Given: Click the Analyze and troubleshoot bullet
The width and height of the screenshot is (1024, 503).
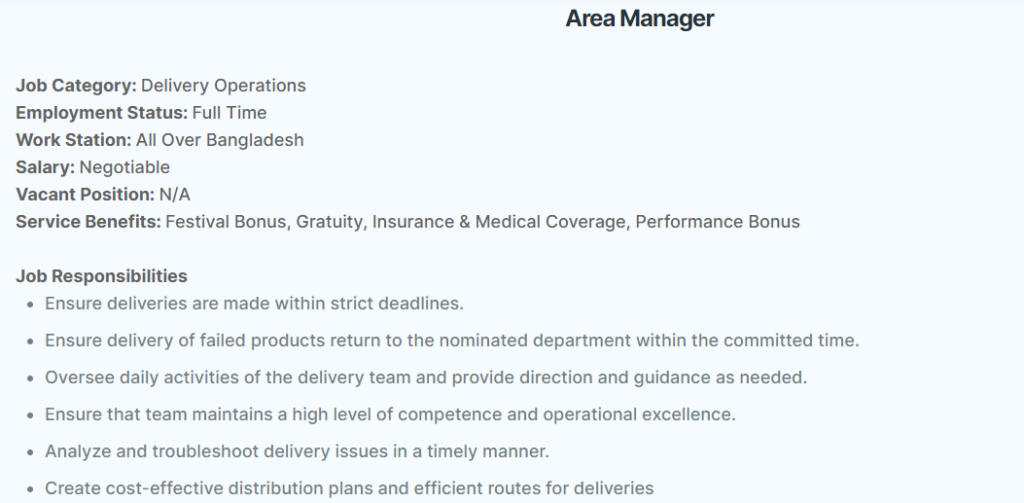Looking at the screenshot, I should tap(296, 451).
